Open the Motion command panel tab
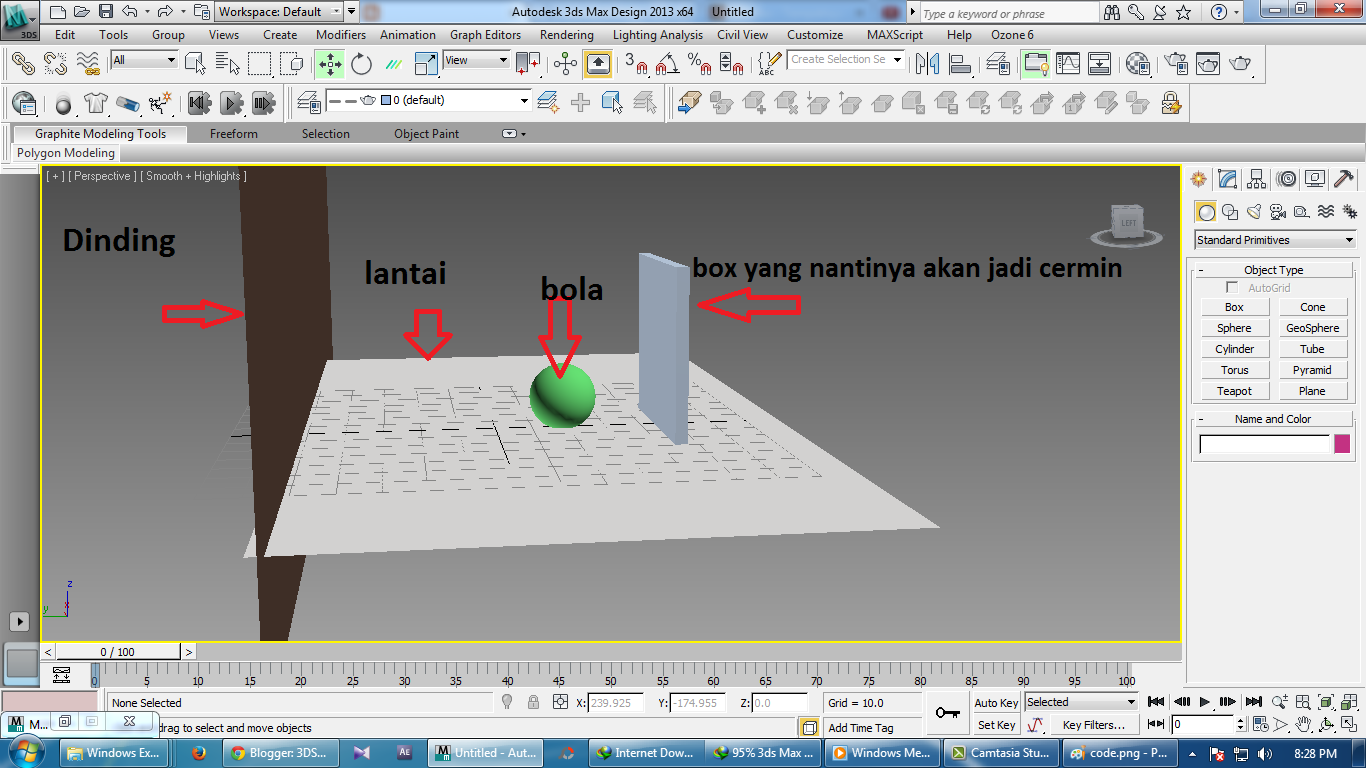1366x768 pixels. [1287, 179]
